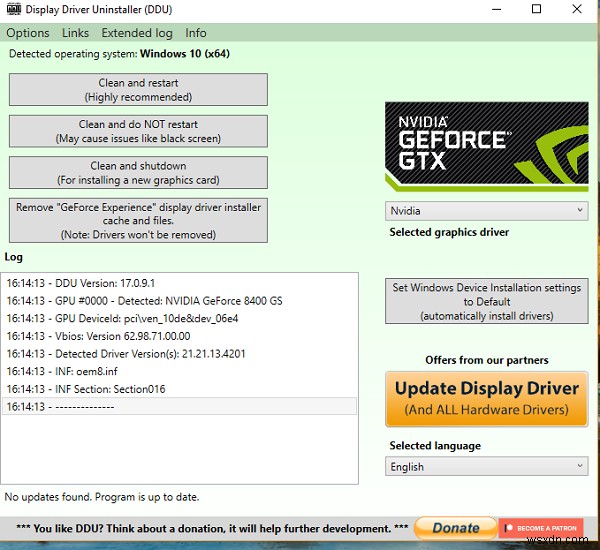This screenshot has width=600, height=550.
Task: Maximize the DDU window
Action: [536, 9]
